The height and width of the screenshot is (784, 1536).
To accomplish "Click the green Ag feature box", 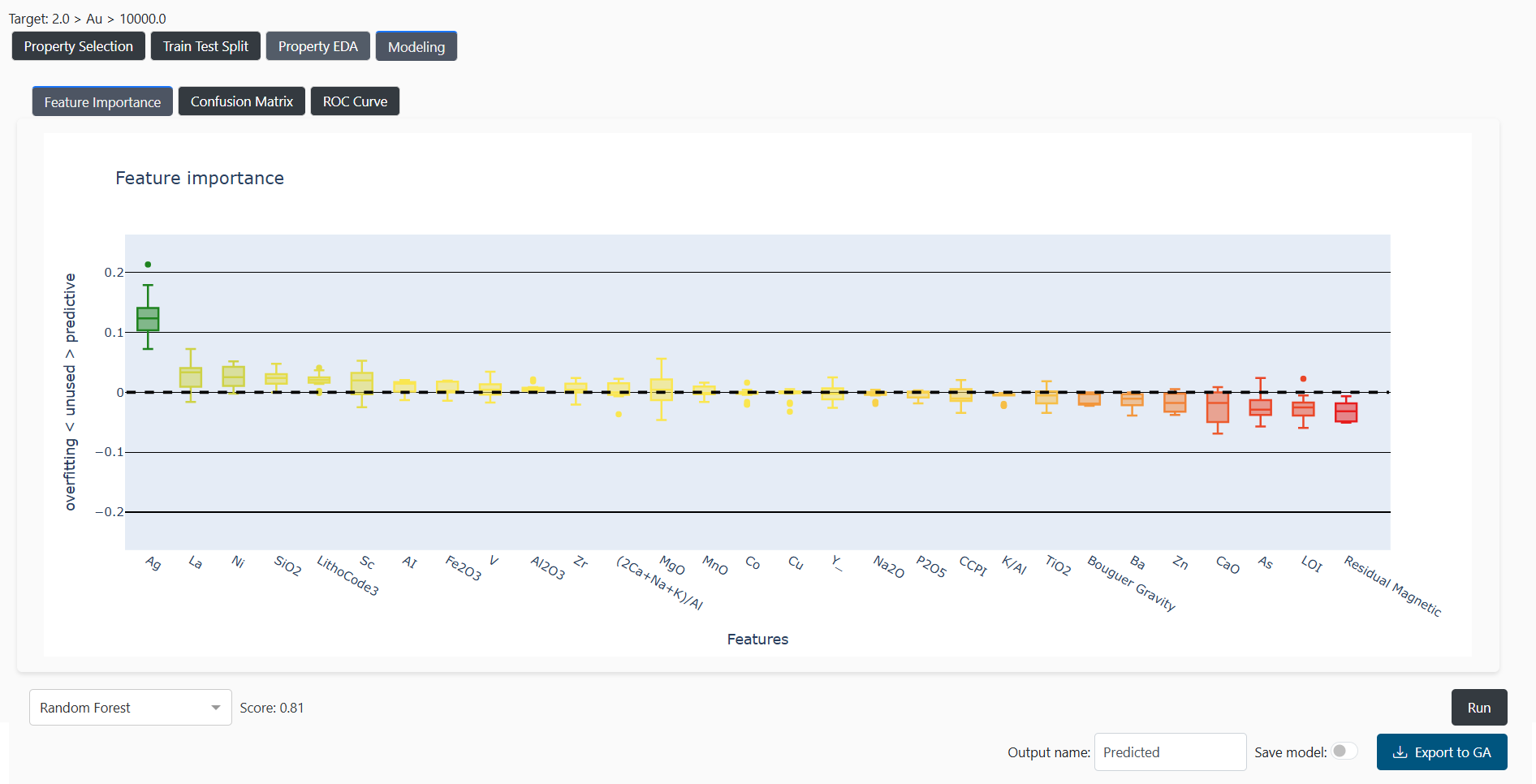I will [148, 319].
